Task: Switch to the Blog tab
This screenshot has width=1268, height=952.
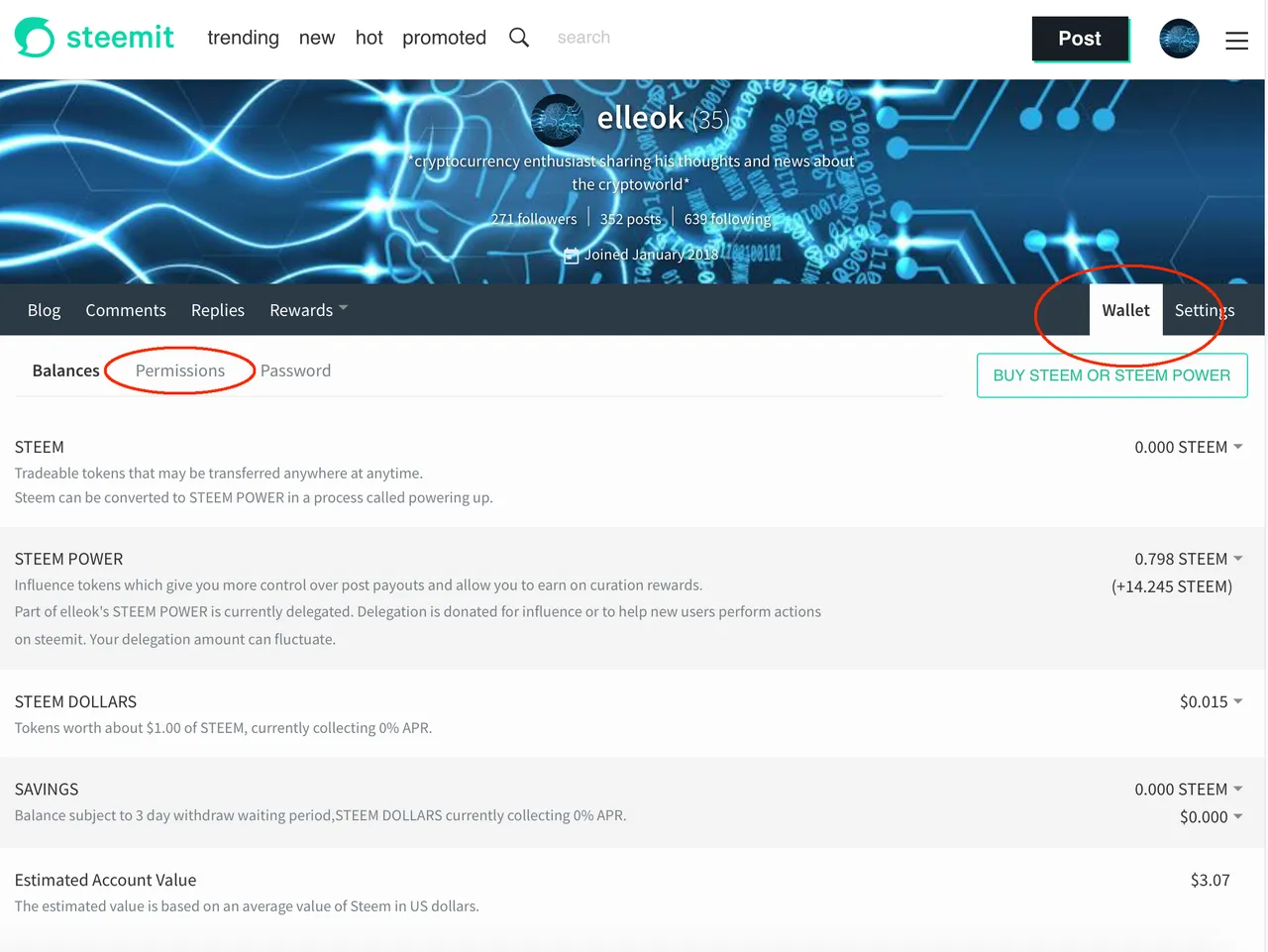Action: [44, 310]
